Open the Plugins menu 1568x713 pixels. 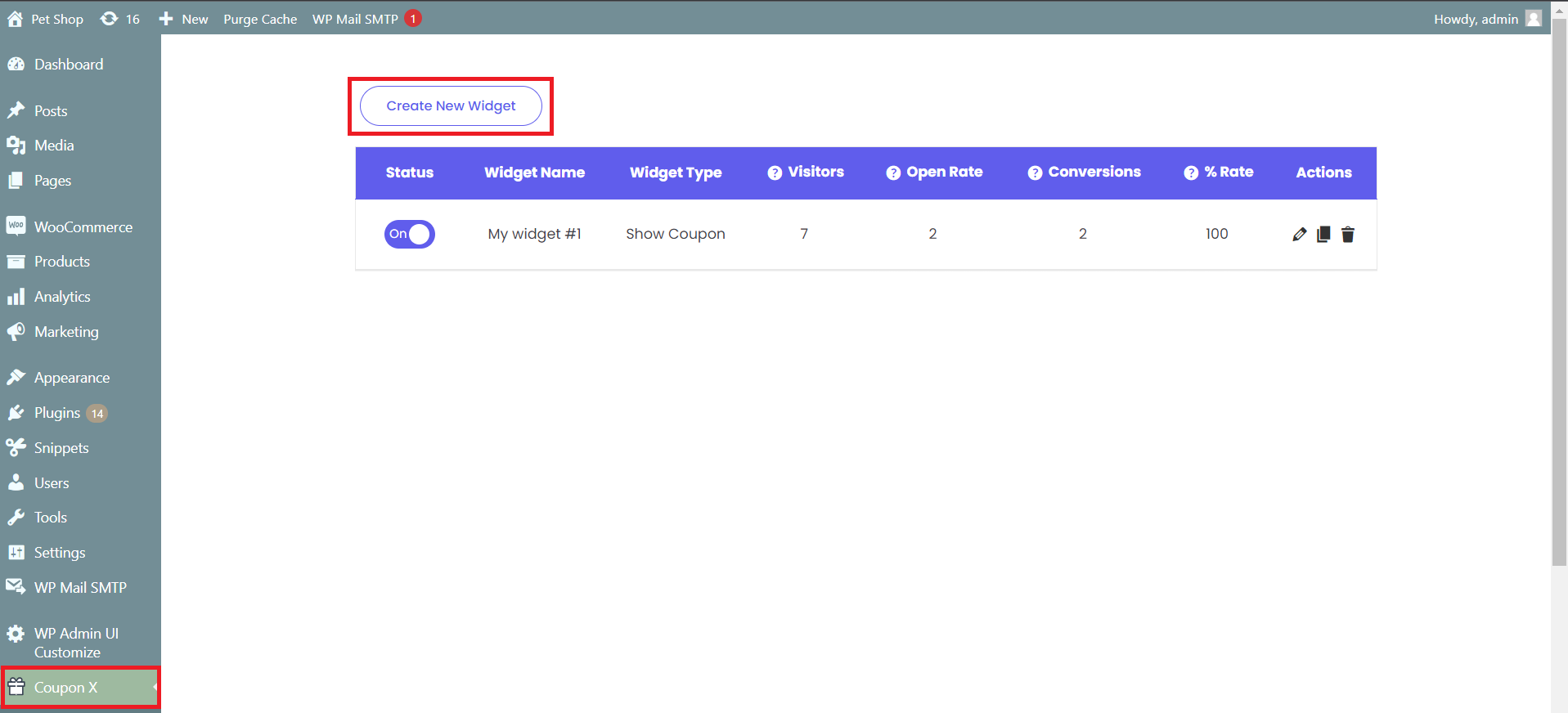(x=80, y=413)
